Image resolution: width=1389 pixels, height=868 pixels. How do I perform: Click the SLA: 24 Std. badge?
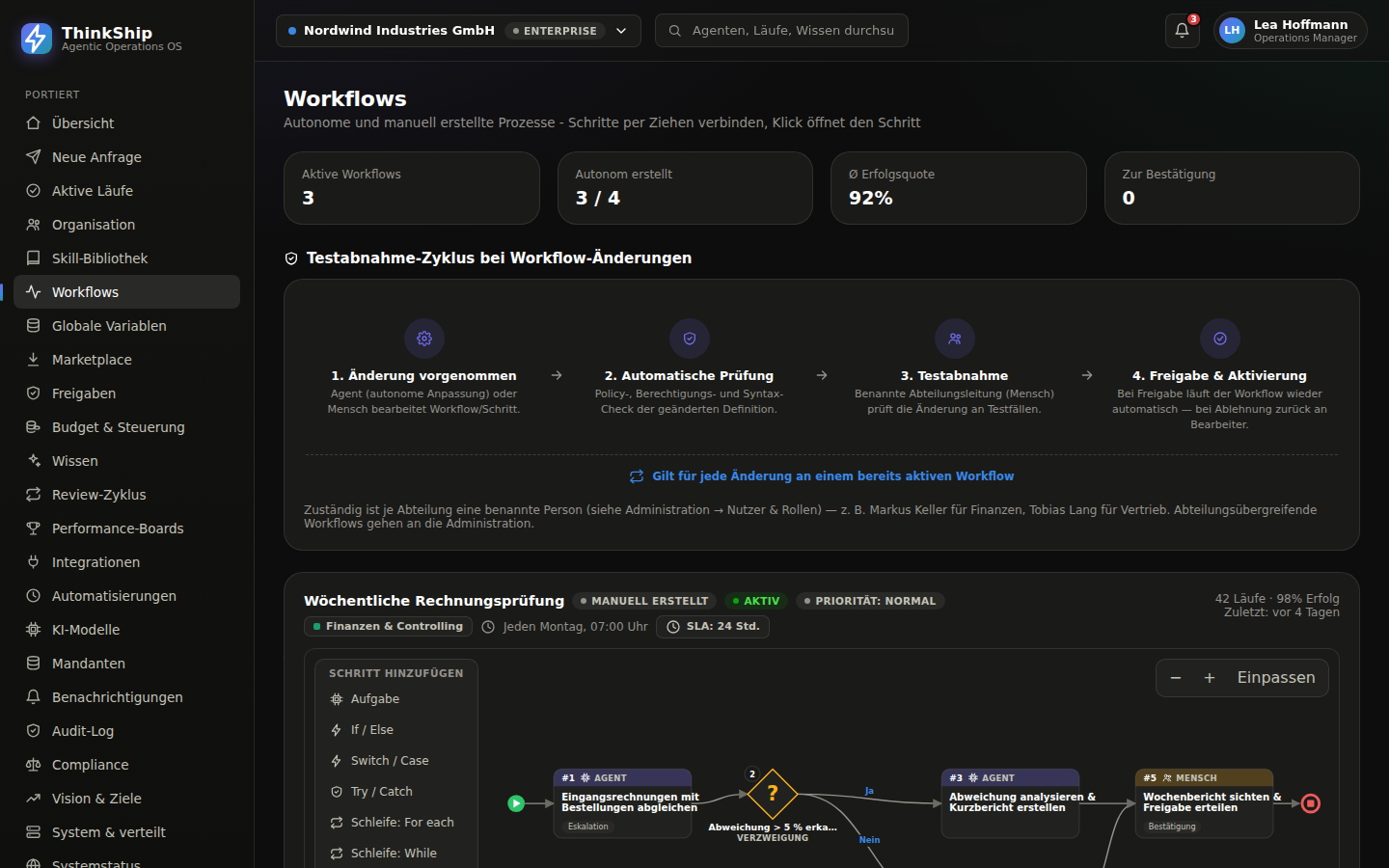coord(713,627)
